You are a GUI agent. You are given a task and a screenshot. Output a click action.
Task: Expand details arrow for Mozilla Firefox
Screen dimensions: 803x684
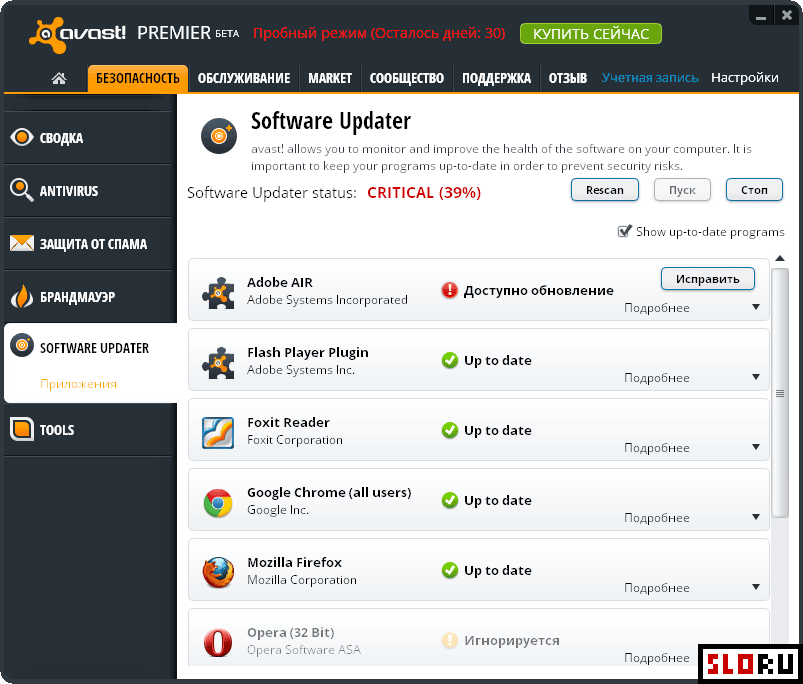coord(756,587)
